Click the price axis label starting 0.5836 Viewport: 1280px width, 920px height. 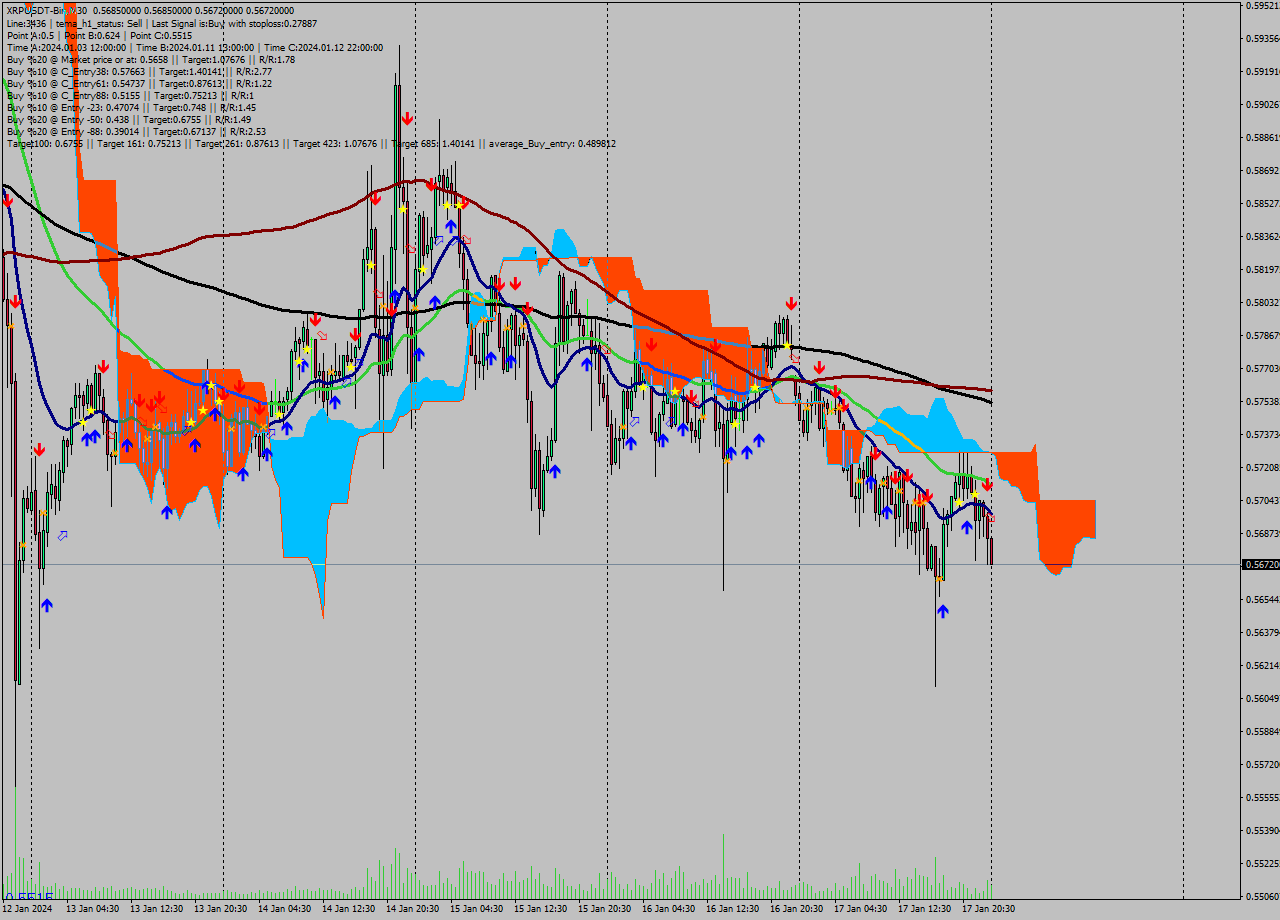1263,236
